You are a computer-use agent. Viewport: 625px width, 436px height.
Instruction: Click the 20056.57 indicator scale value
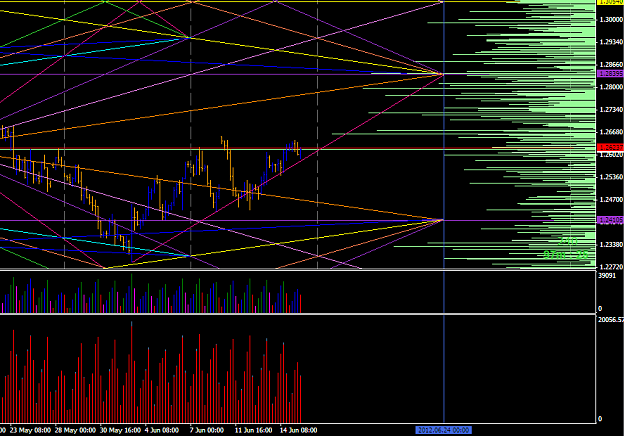coord(611,320)
